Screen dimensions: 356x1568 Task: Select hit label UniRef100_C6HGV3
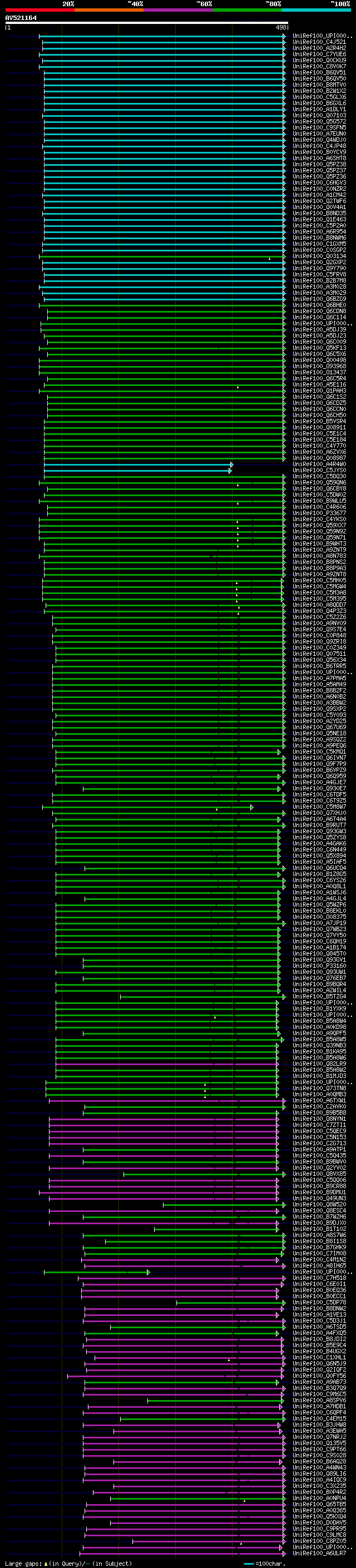(x=319, y=182)
